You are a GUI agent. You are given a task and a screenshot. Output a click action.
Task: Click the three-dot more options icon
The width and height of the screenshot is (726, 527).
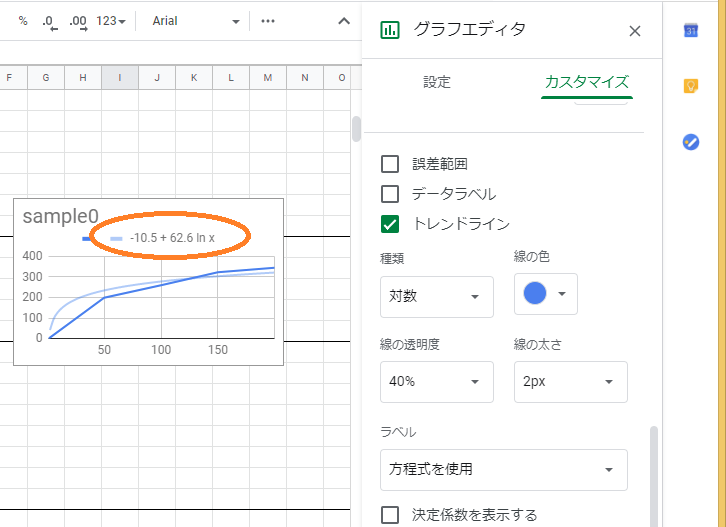[x=267, y=21]
